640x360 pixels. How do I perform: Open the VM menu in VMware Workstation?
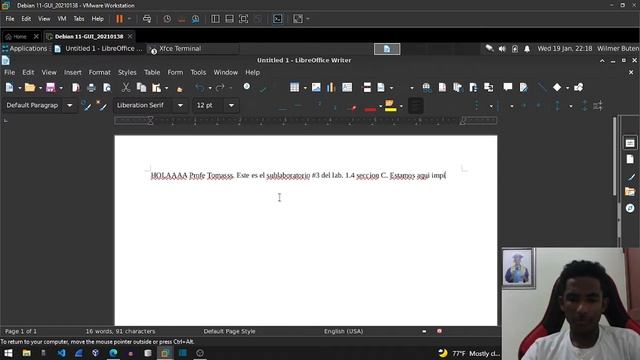coord(62,19)
